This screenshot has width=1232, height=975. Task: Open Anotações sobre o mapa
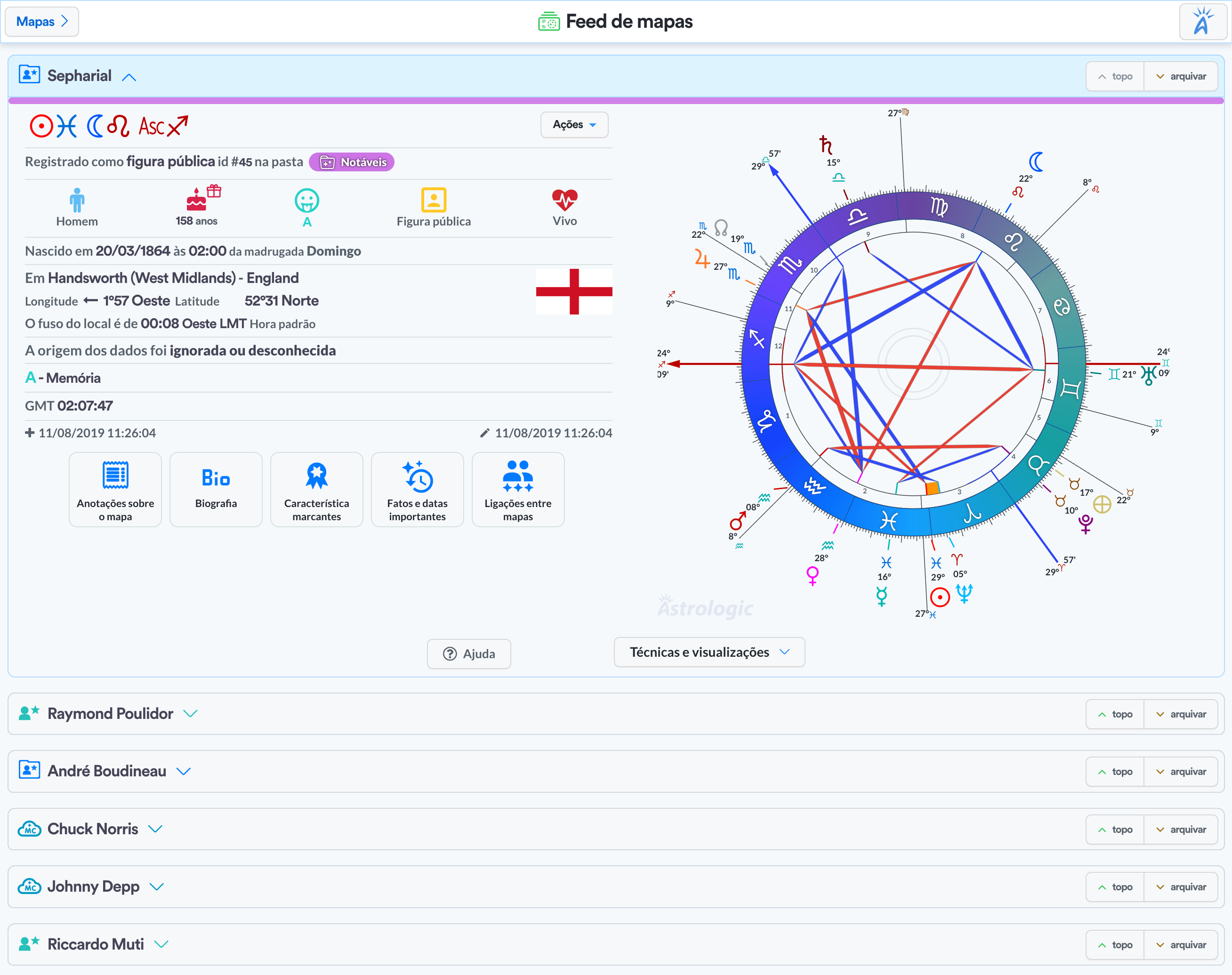click(115, 490)
